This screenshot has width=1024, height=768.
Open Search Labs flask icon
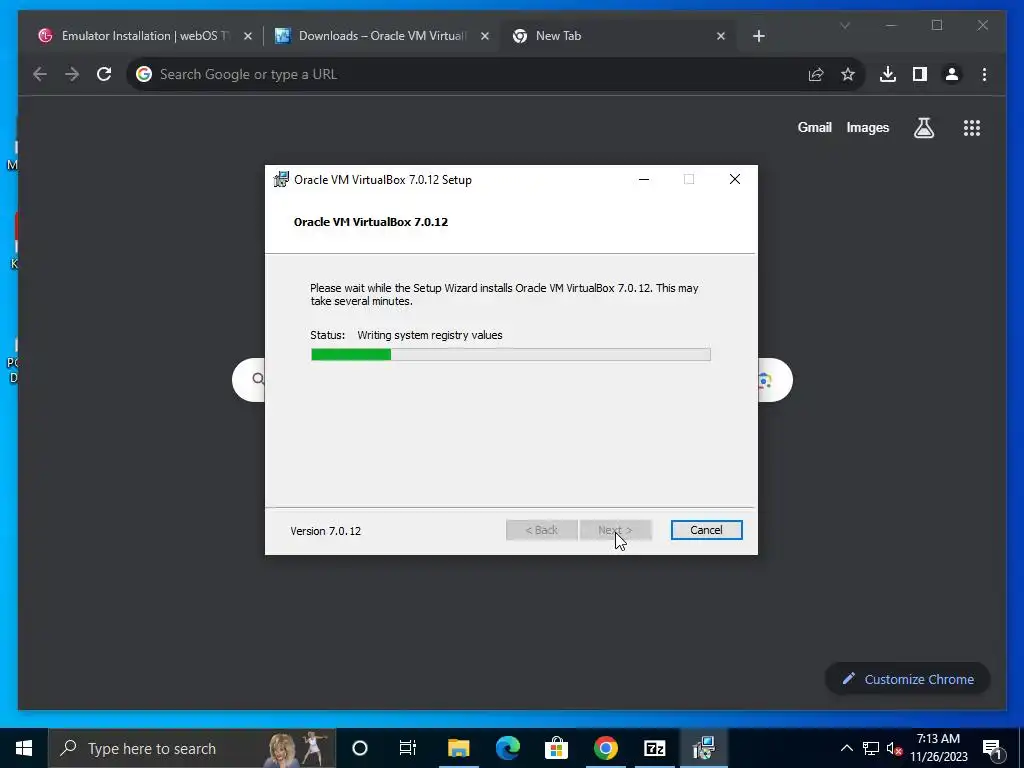pyautogui.click(x=923, y=128)
